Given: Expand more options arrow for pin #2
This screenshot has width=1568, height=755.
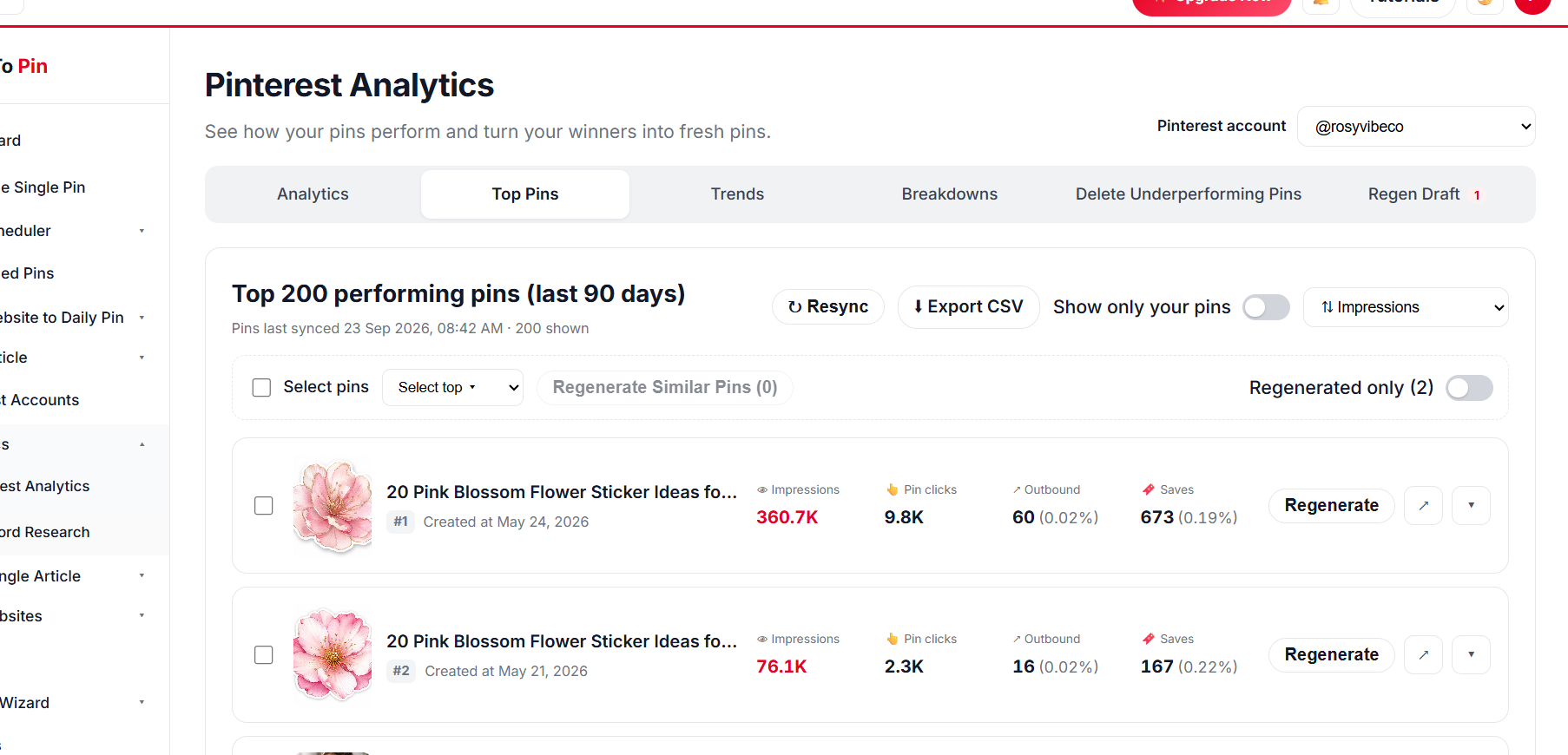Looking at the screenshot, I should coord(1471,655).
